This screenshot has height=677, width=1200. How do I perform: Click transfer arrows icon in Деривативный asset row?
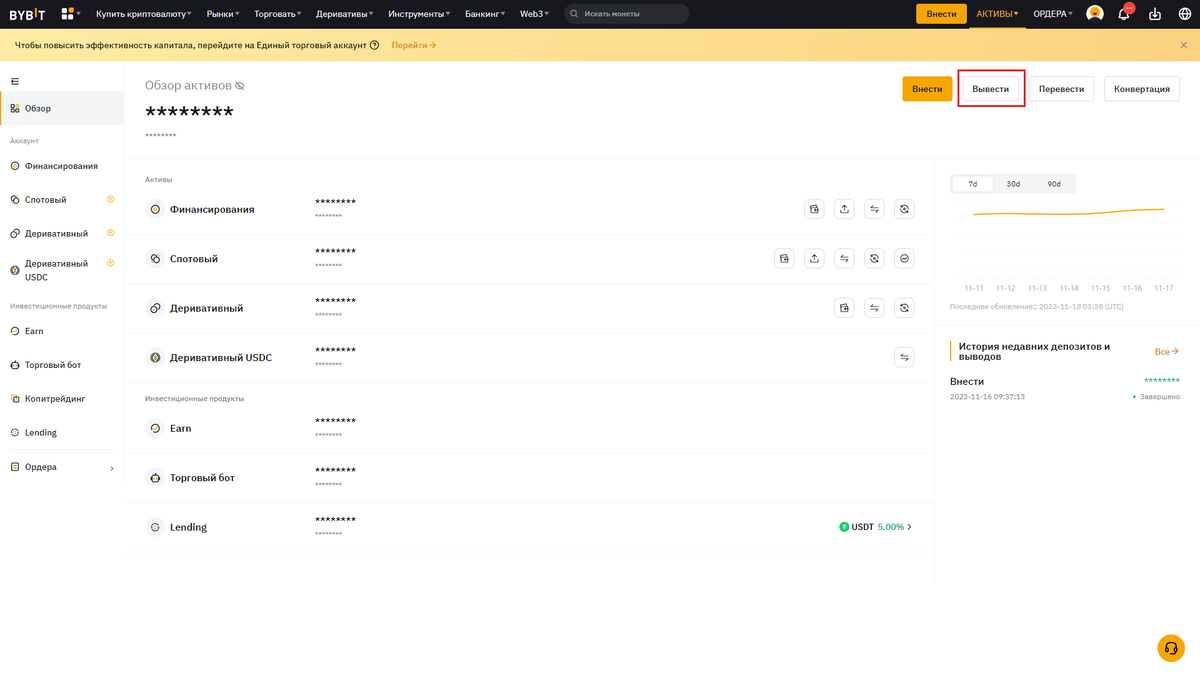coord(874,308)
